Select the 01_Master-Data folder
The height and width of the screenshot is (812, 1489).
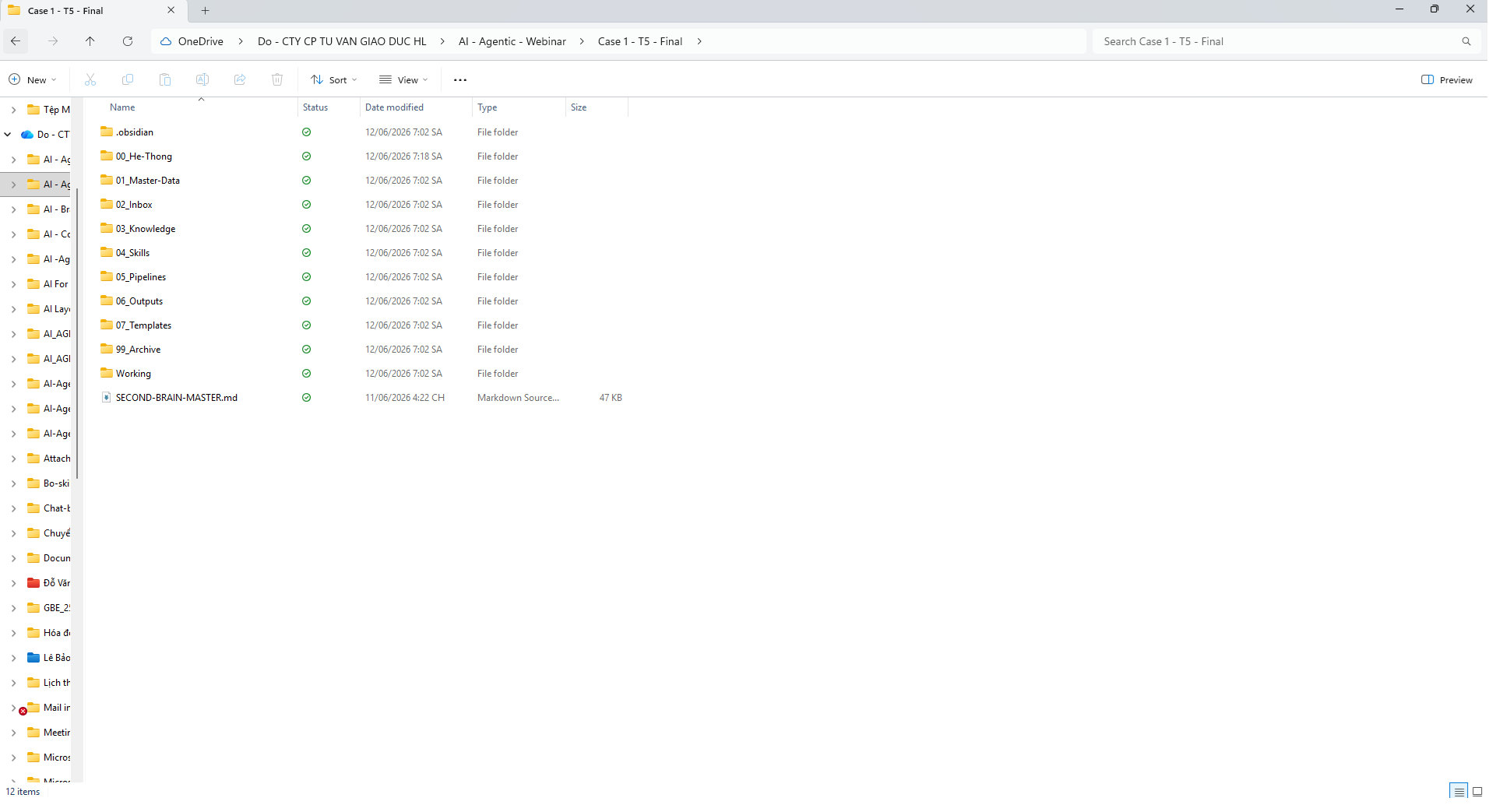[x=148, y=180]
